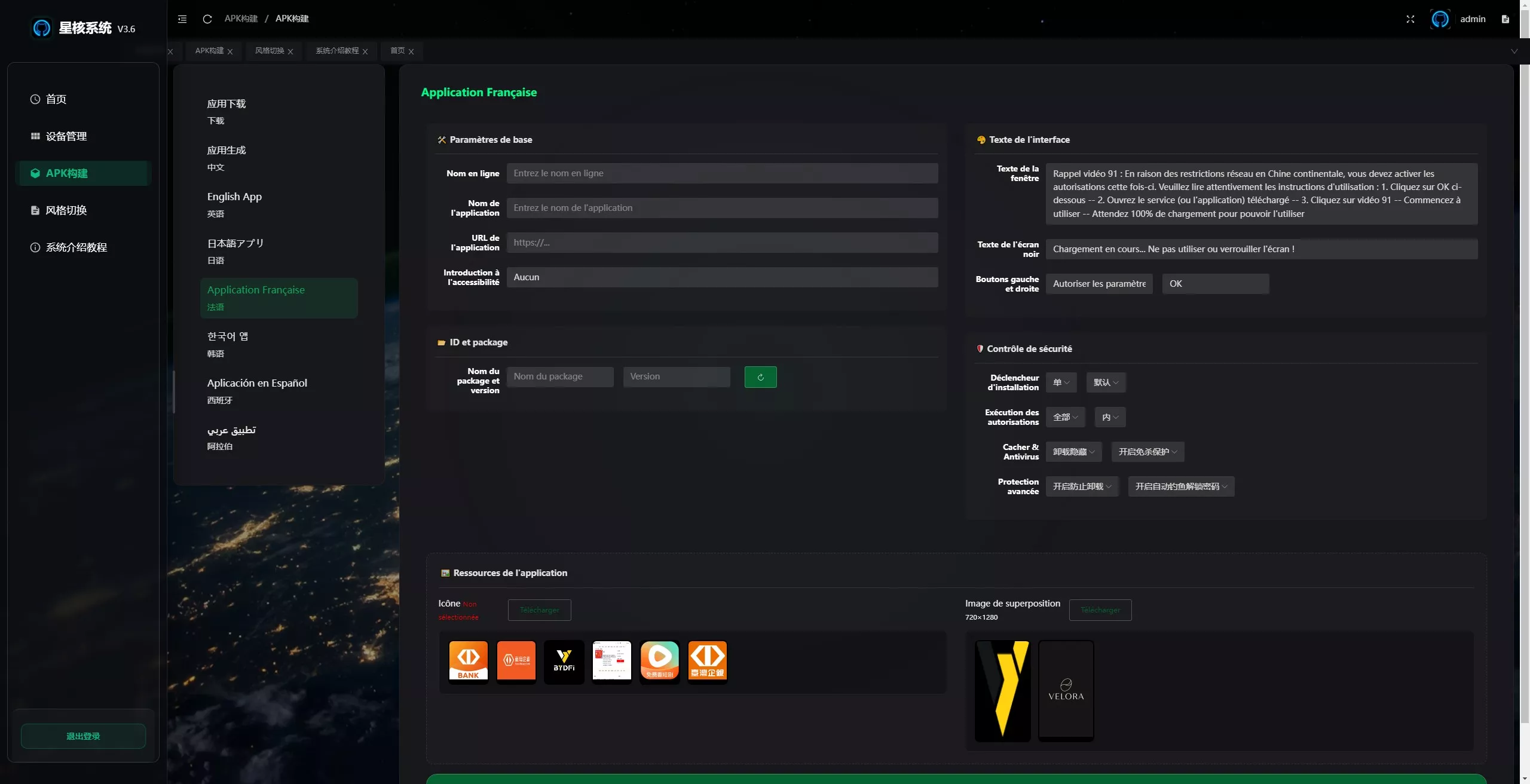Click the document icon beside admin
This screenshot has width=1530, height=784.
[1505, 19]
